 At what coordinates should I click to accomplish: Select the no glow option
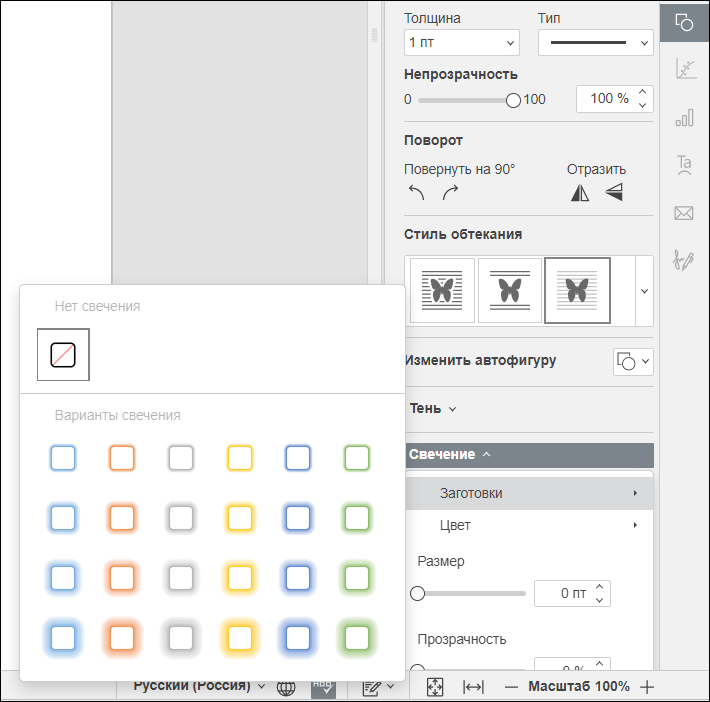[63, 355]
